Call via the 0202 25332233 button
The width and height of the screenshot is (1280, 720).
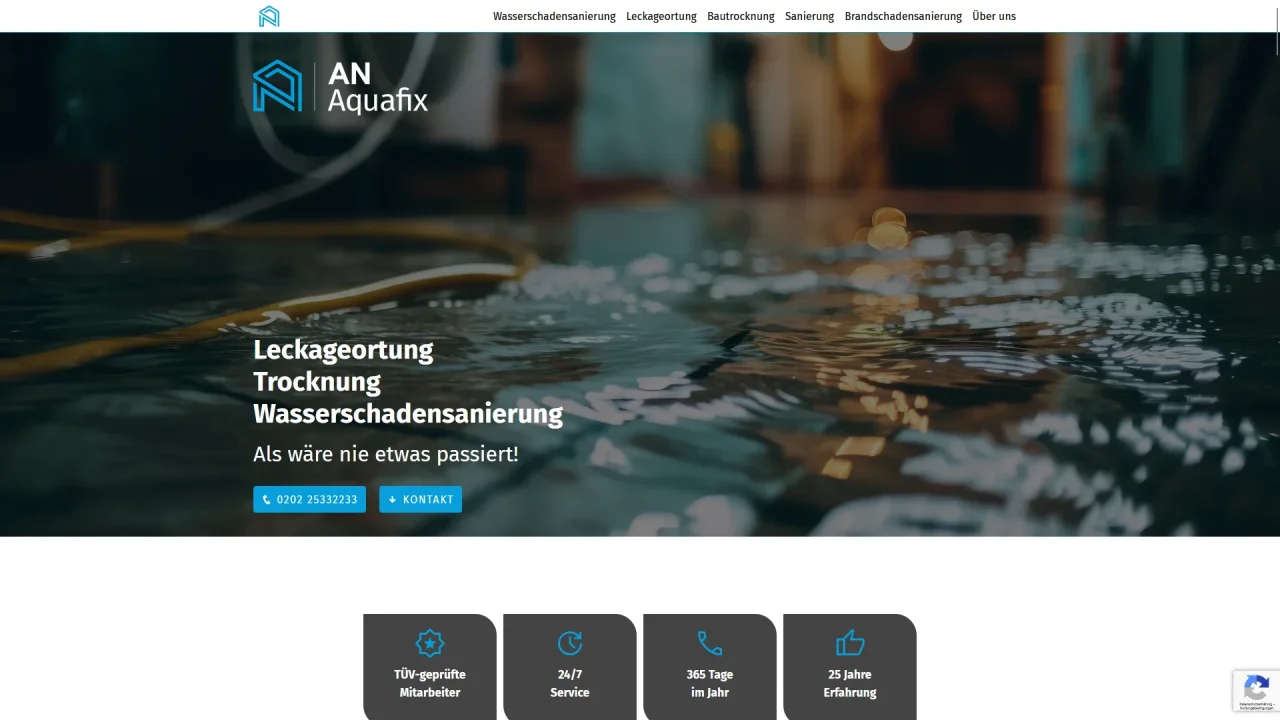coord(309,499)
